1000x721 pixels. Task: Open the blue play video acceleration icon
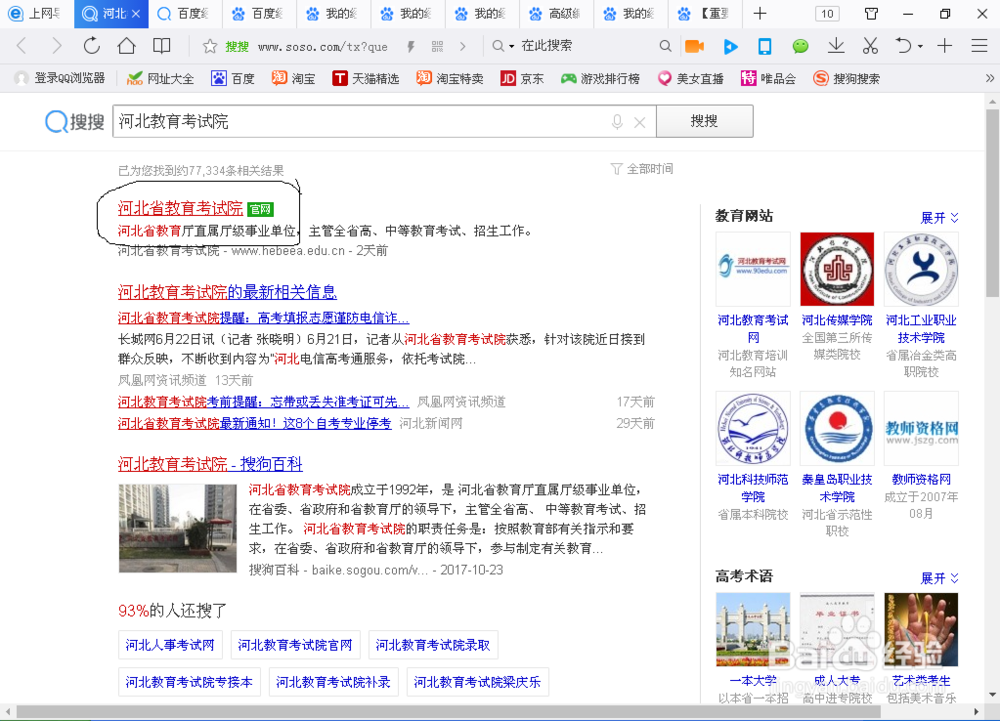click(x=730, y=46)
